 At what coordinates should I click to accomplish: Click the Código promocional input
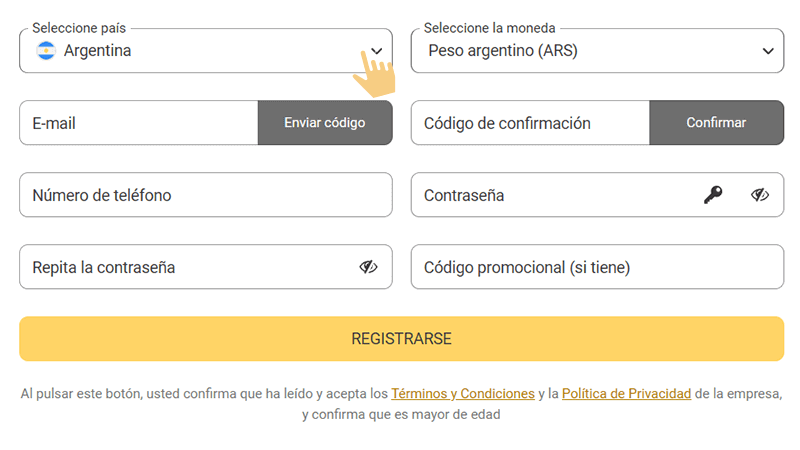tap(597, 267)
